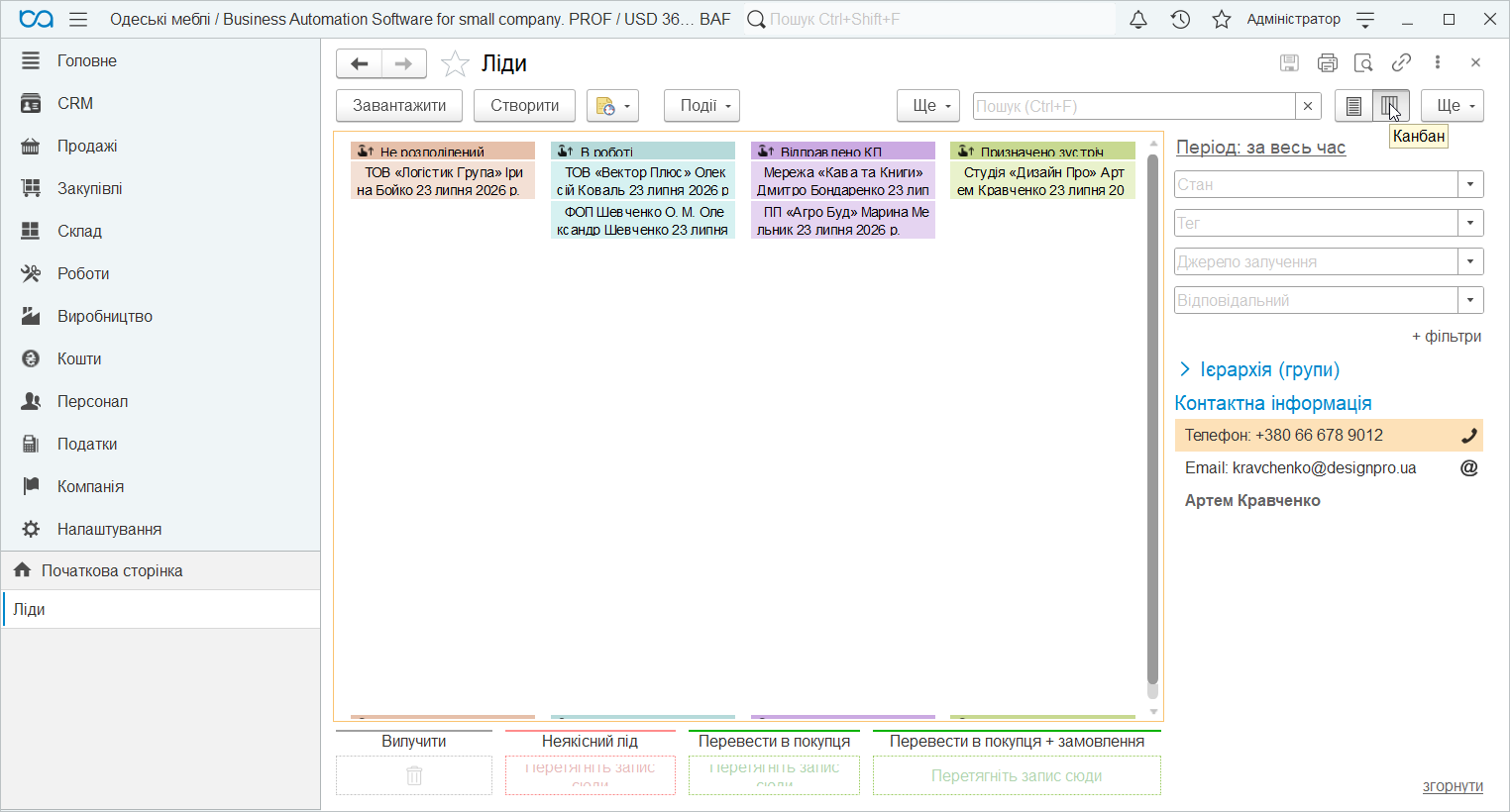
Task: Open the Тег filter dropdown arrow
Action: point(1470,223)
